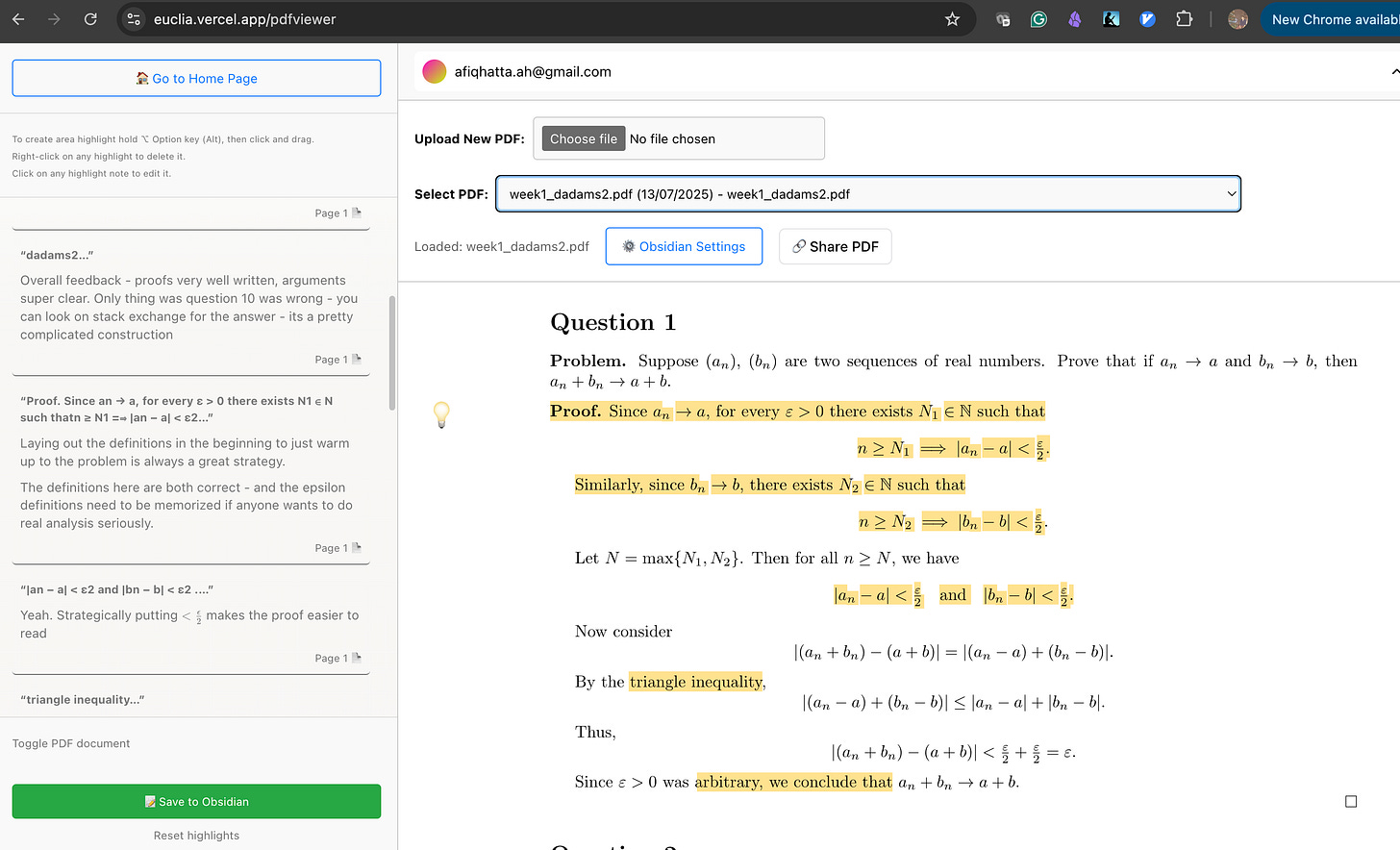Click the Choose file button
The height and width of the screenshot is (850, 1400).
tap(584, 138)
